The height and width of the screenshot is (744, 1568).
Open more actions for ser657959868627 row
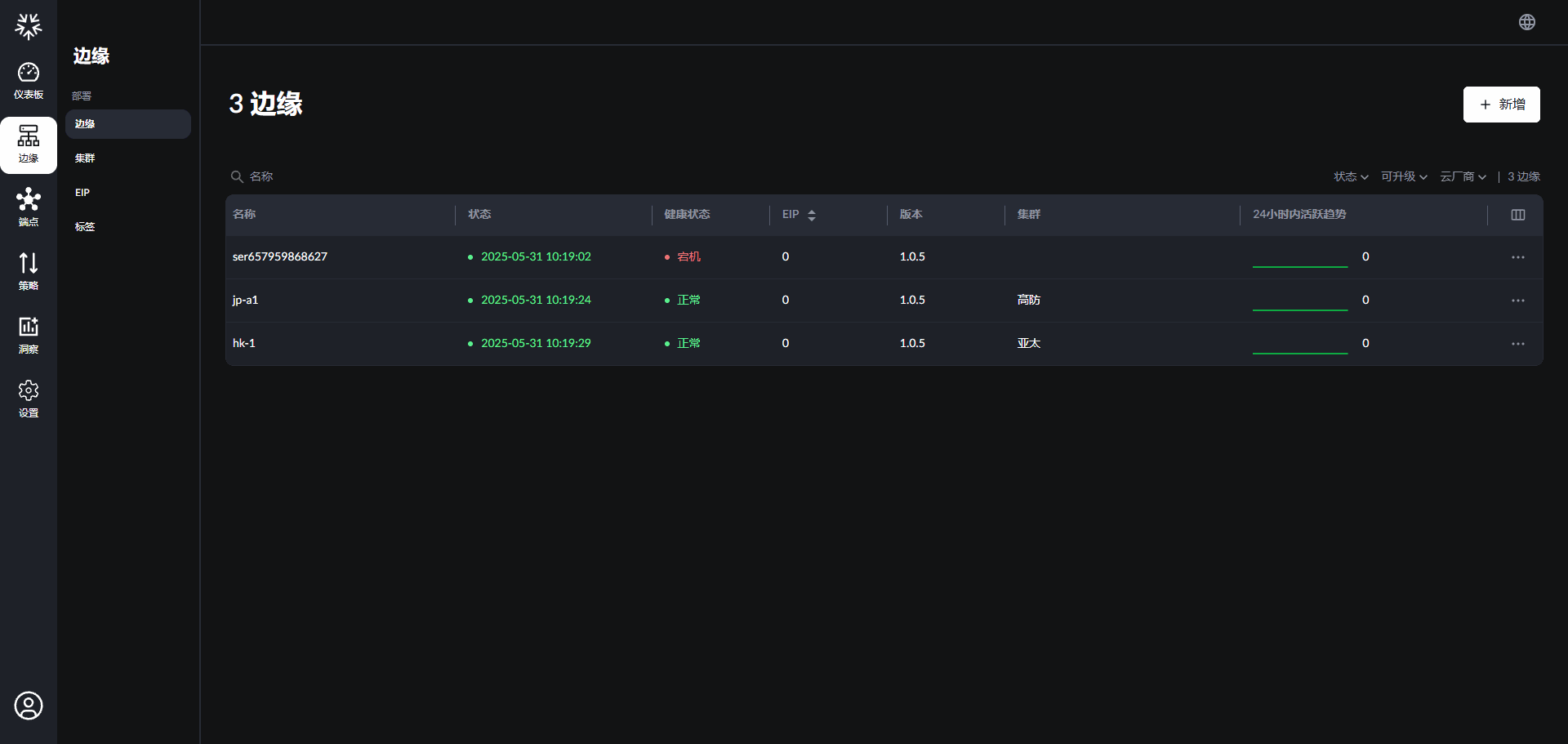1517,257
